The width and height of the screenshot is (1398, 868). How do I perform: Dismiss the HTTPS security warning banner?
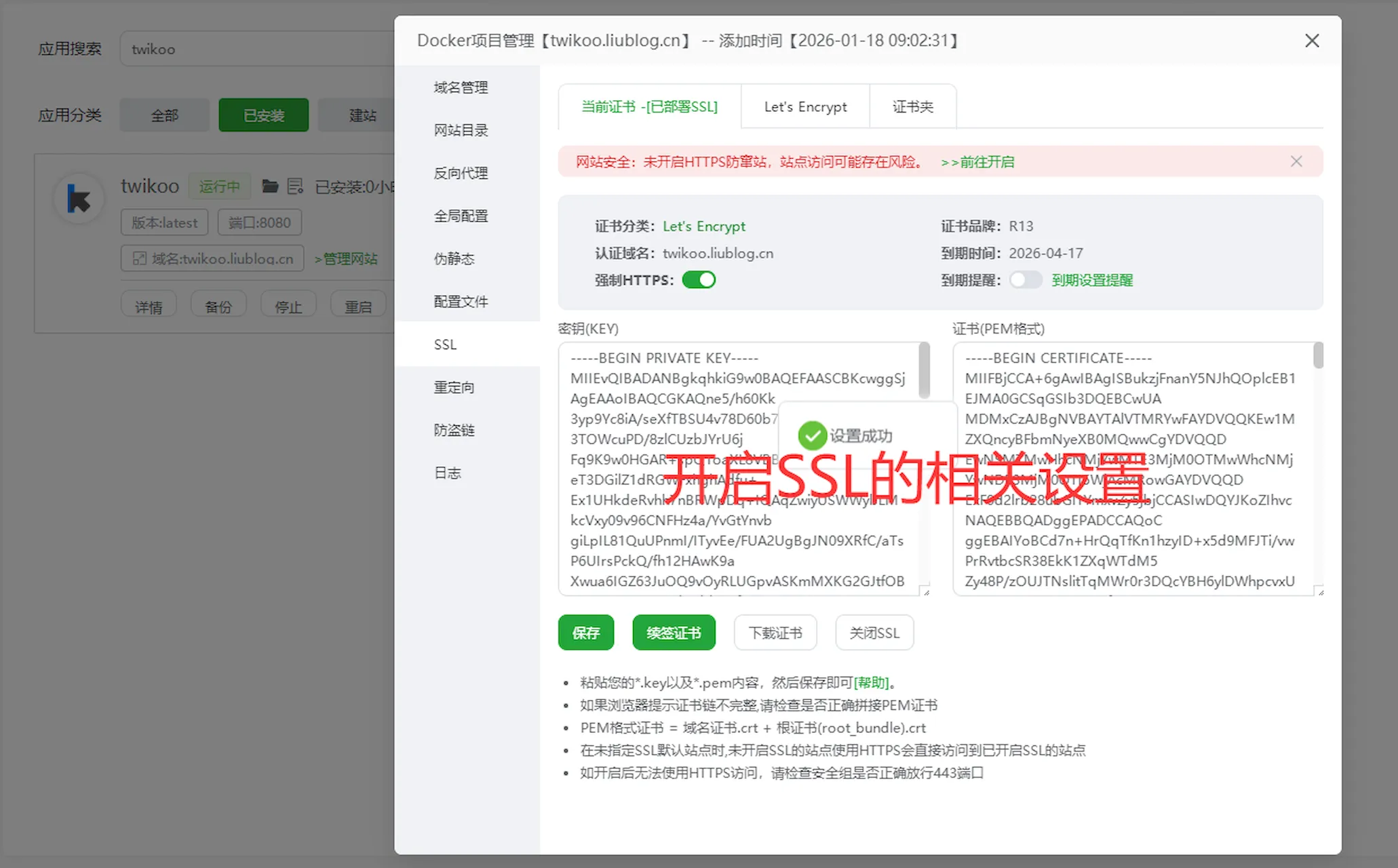[x=1296, y=161]
